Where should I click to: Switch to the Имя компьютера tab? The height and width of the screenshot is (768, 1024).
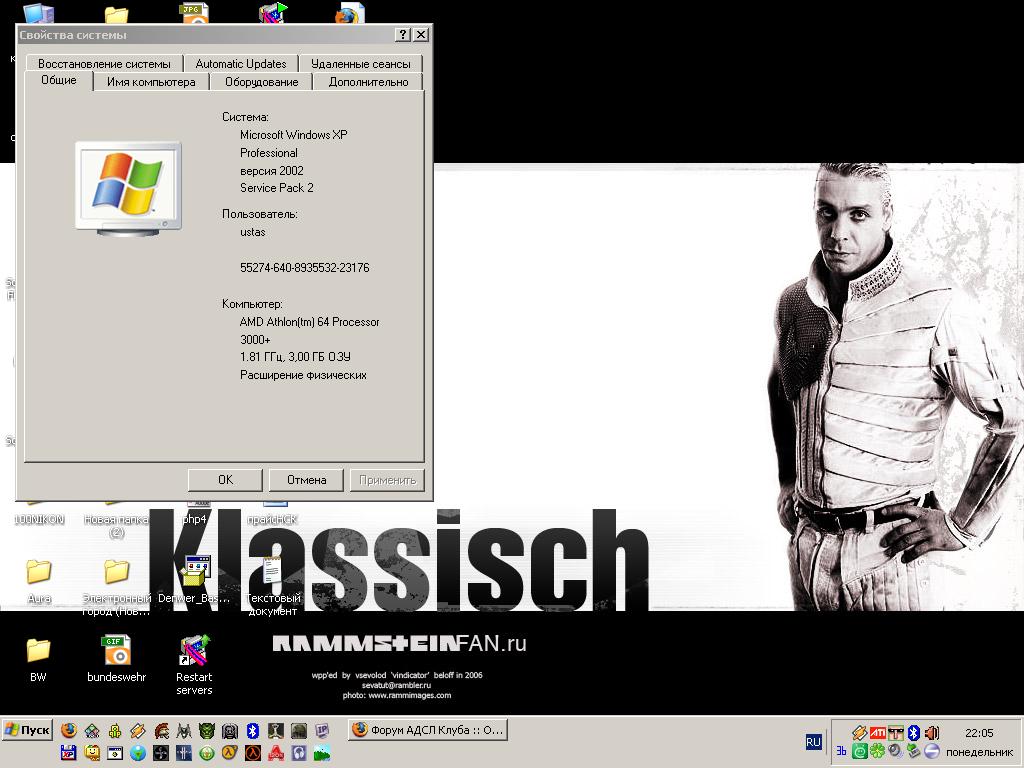(151, 82)
